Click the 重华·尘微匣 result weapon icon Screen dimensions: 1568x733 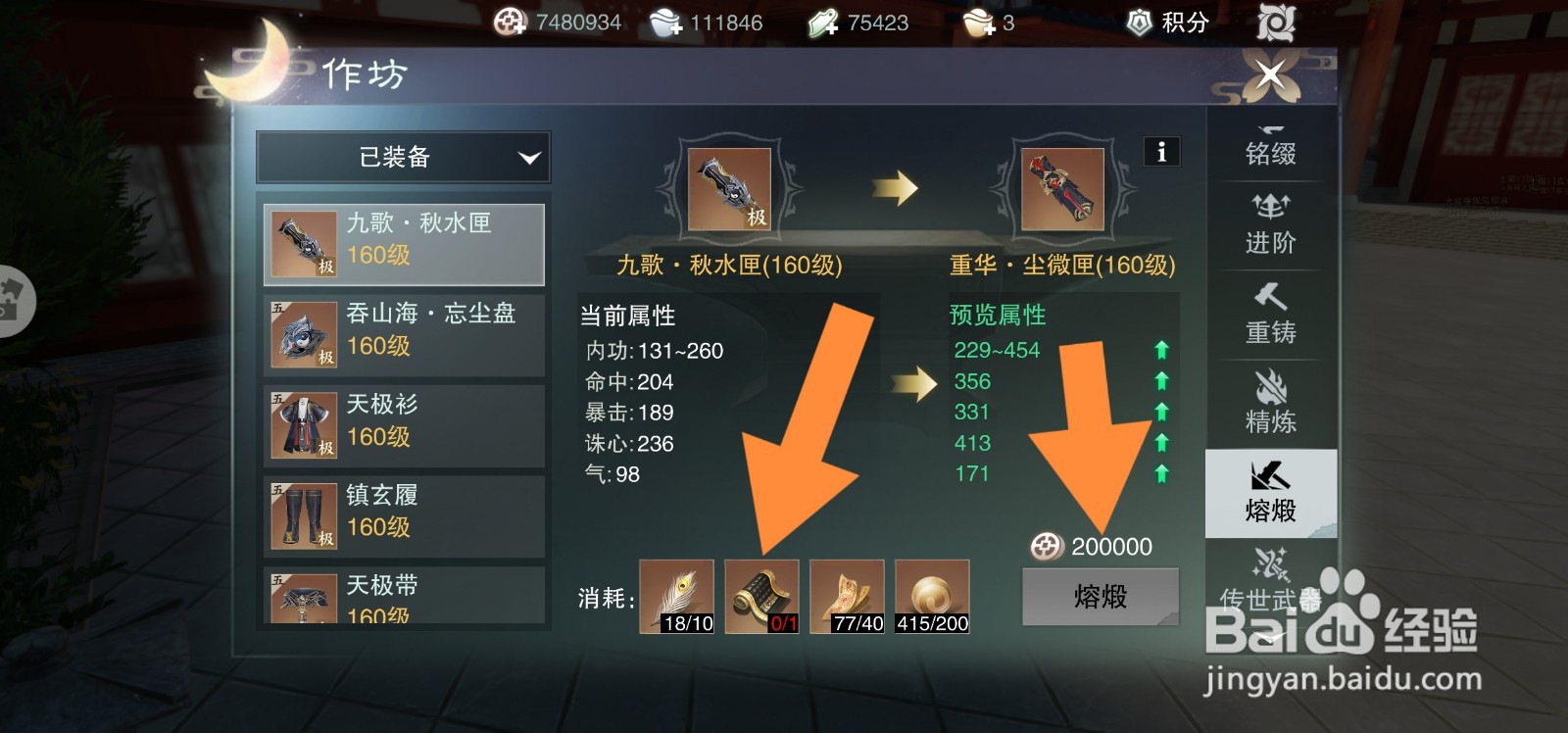point(1062,189)
